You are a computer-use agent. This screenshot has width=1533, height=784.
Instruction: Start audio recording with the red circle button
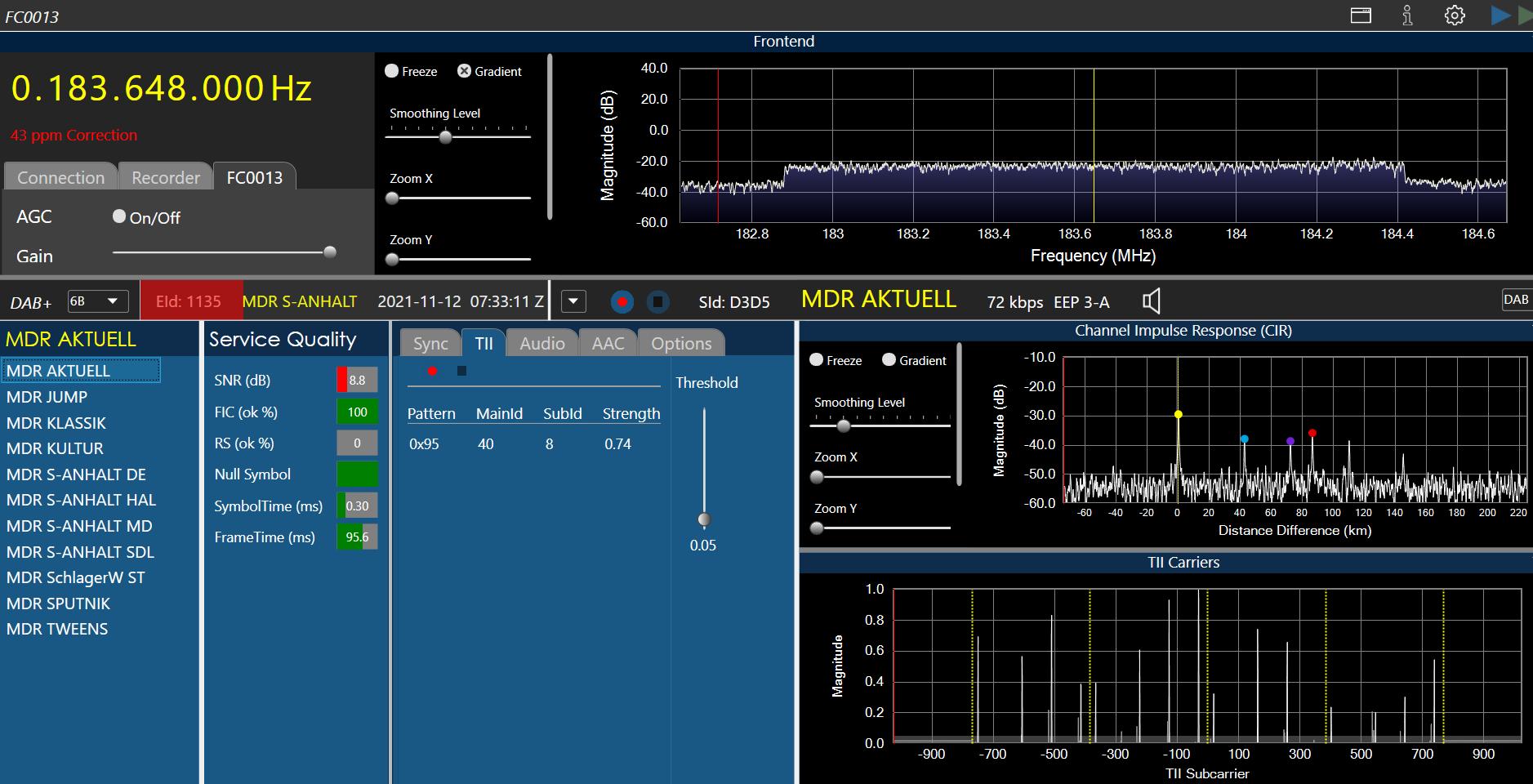[622, 302]
